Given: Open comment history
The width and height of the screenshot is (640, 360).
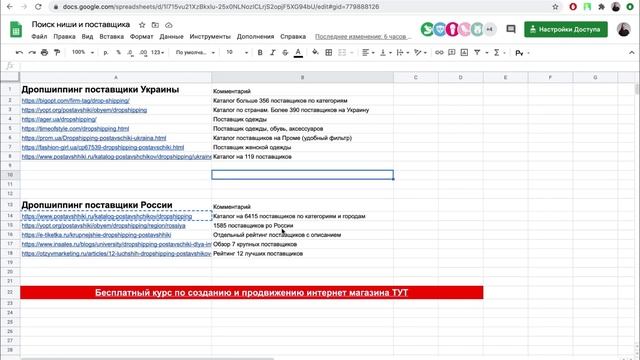Looking at the screenshot, I should point(511,29).
